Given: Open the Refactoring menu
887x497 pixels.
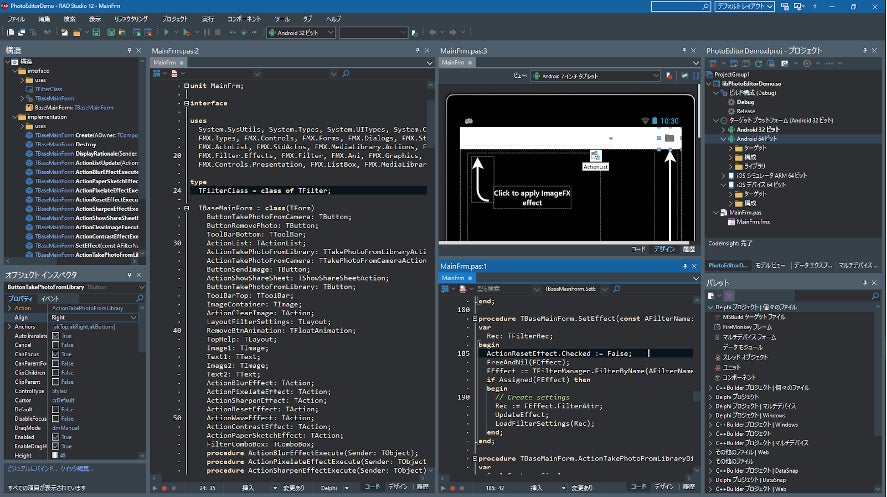Looking at the screenshot, I should point(129,18).
